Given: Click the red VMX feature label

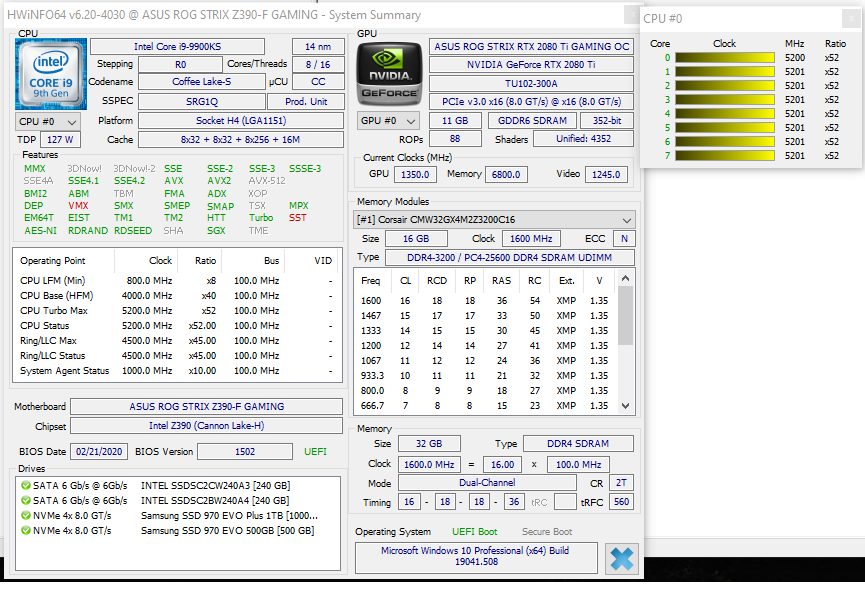Looking at the screenshot, I should (x=78, y=205).
